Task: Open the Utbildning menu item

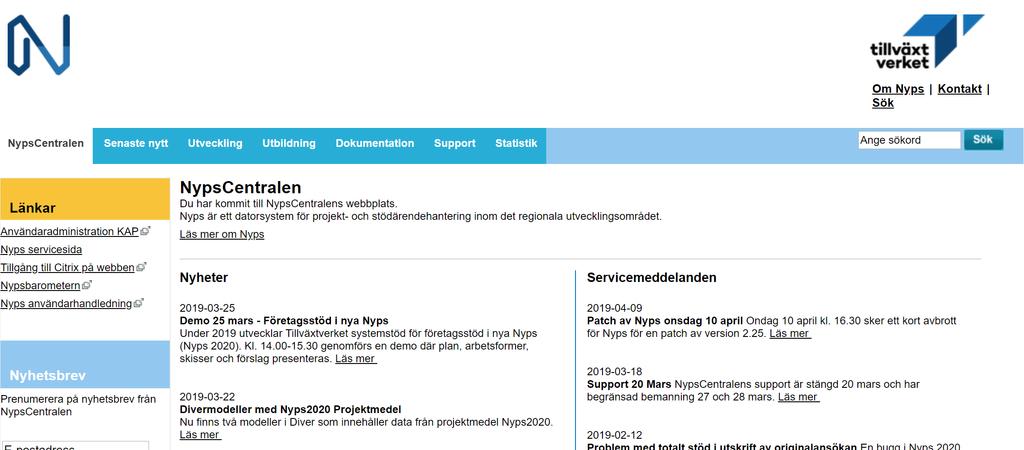Action: pyautogui.click(x=289, y=143)
